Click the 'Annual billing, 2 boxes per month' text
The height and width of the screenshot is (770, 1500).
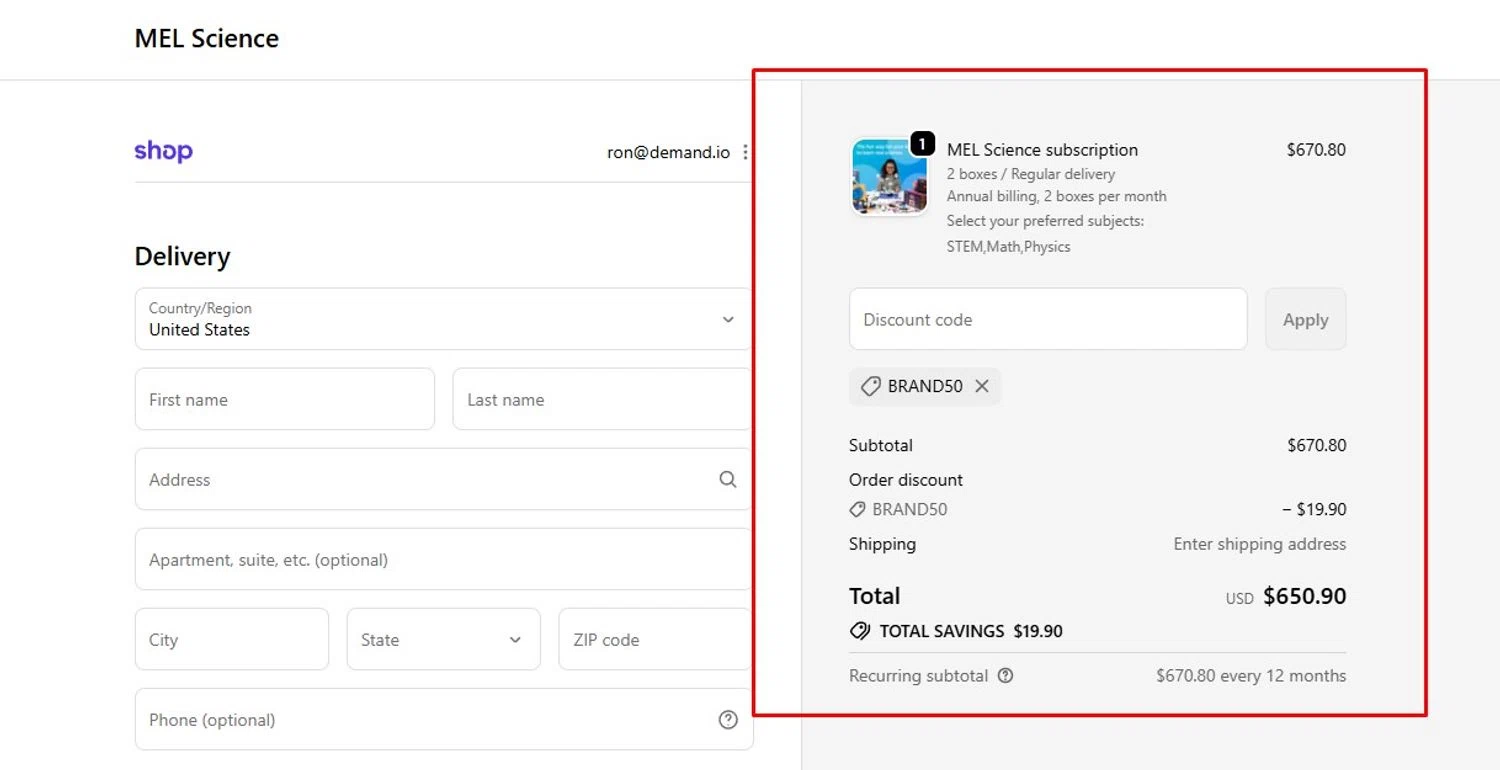tap(1056, 196)
